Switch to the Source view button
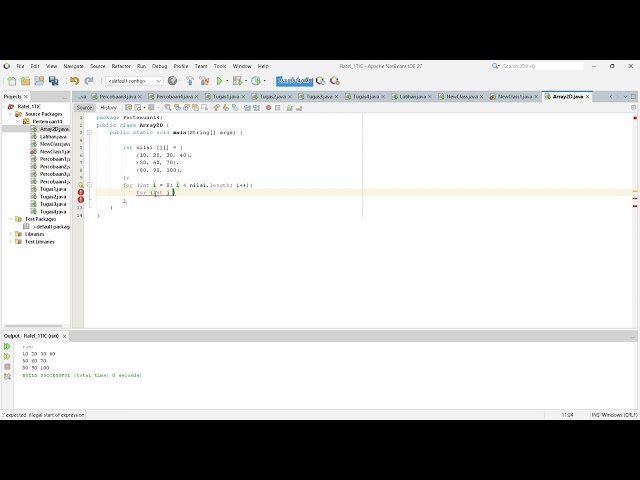The width and height of the screenshot is (640, 480). click(84, 108)
